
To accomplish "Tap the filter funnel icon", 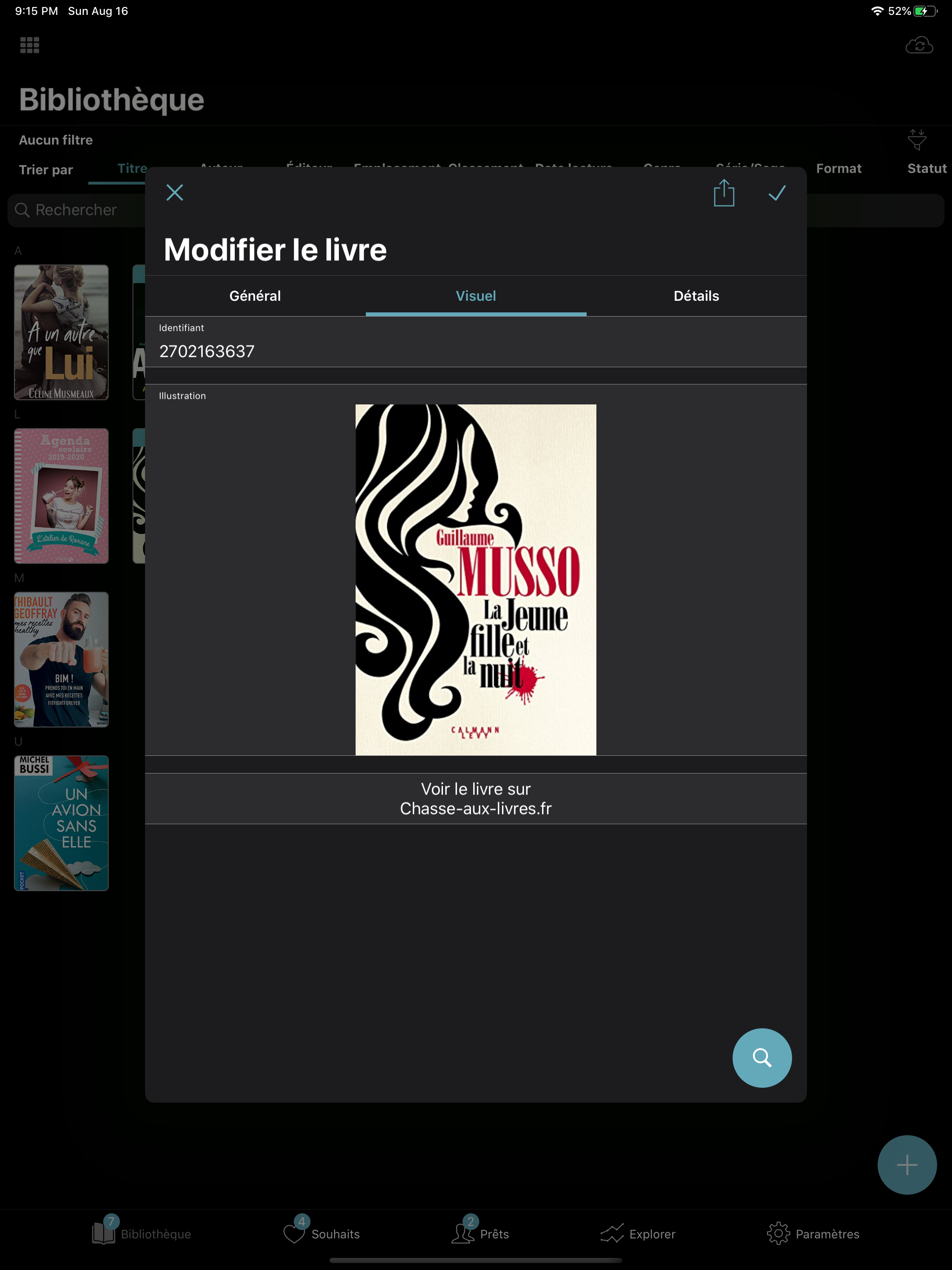I will point(916,139).
